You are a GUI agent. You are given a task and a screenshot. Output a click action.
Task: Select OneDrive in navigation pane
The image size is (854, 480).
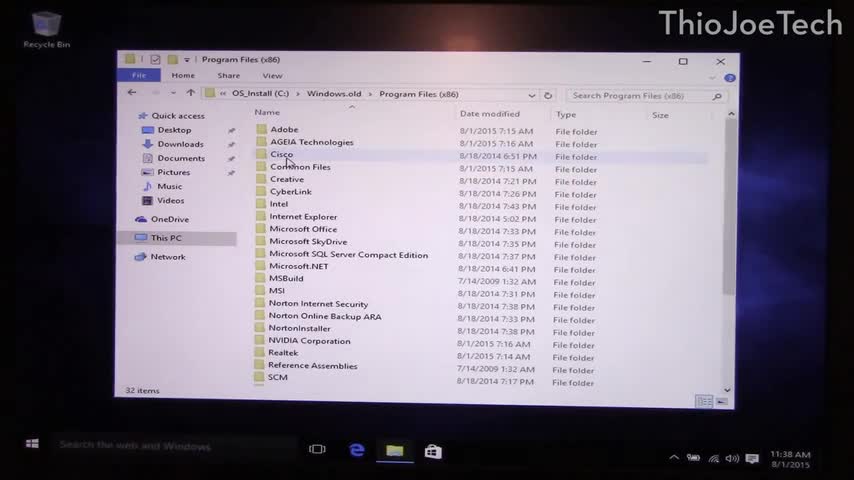point(170,219)
